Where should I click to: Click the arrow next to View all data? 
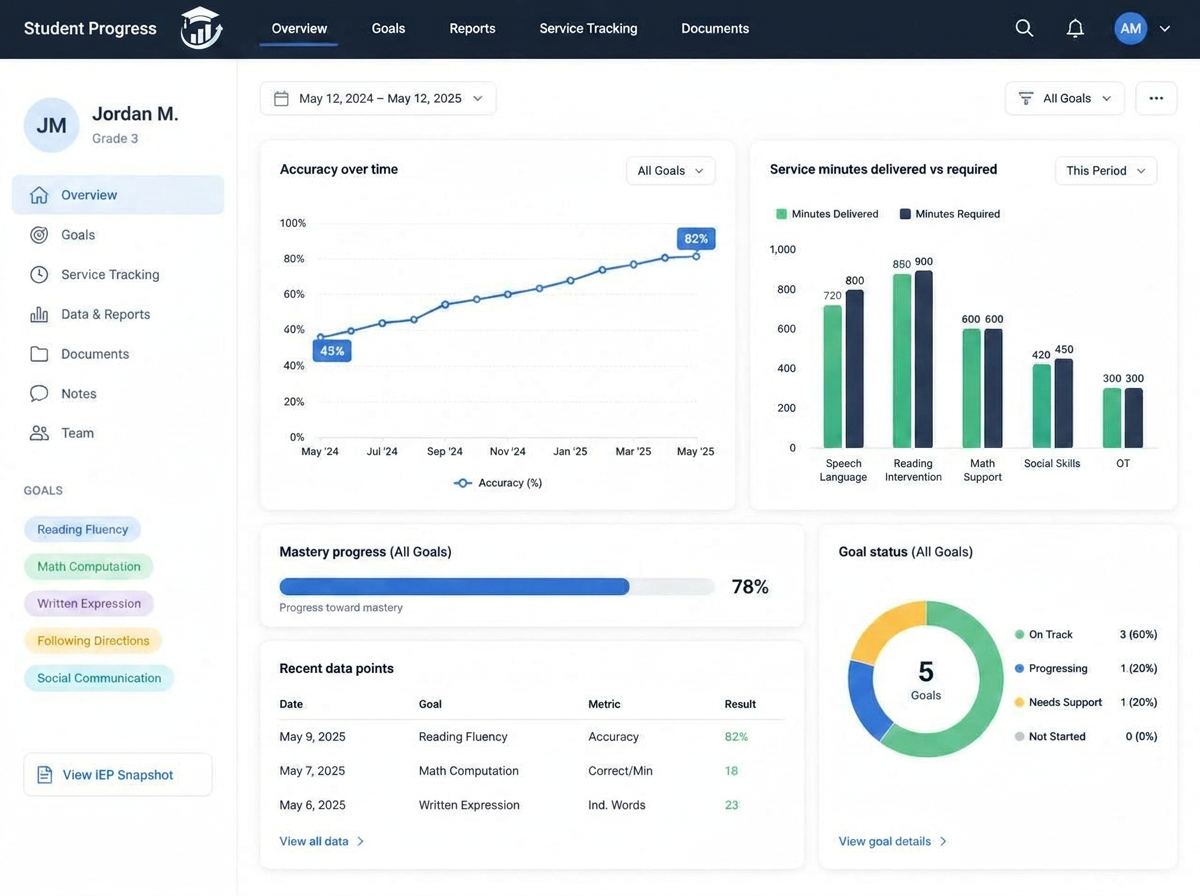[361, 841]
